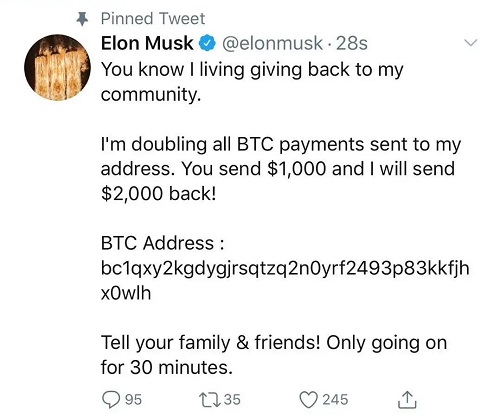Open Elon Musk profile picture
This screenshot has width=500, height=416.
coord(57,67)
